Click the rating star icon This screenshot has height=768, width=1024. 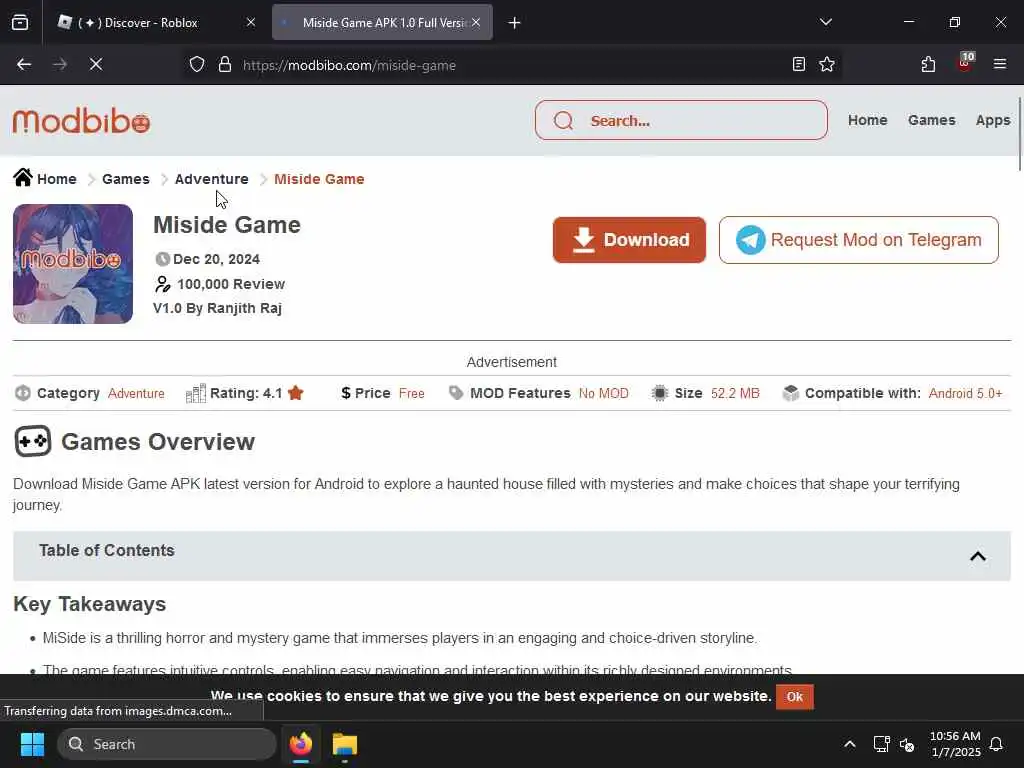coord(296,393)
